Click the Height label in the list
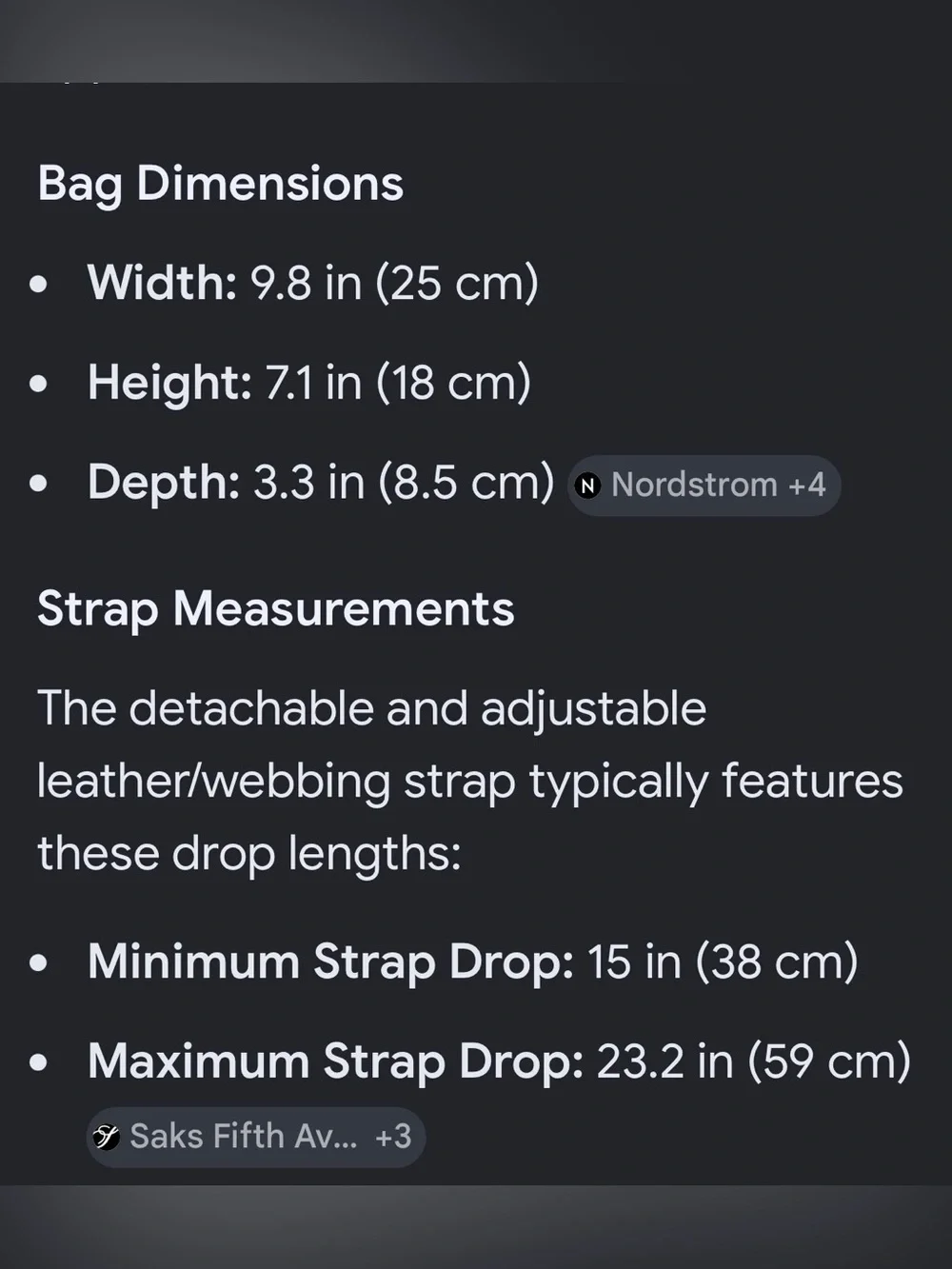The width and height of the screenshot is (952, 1269). click(x=169, y=383)
